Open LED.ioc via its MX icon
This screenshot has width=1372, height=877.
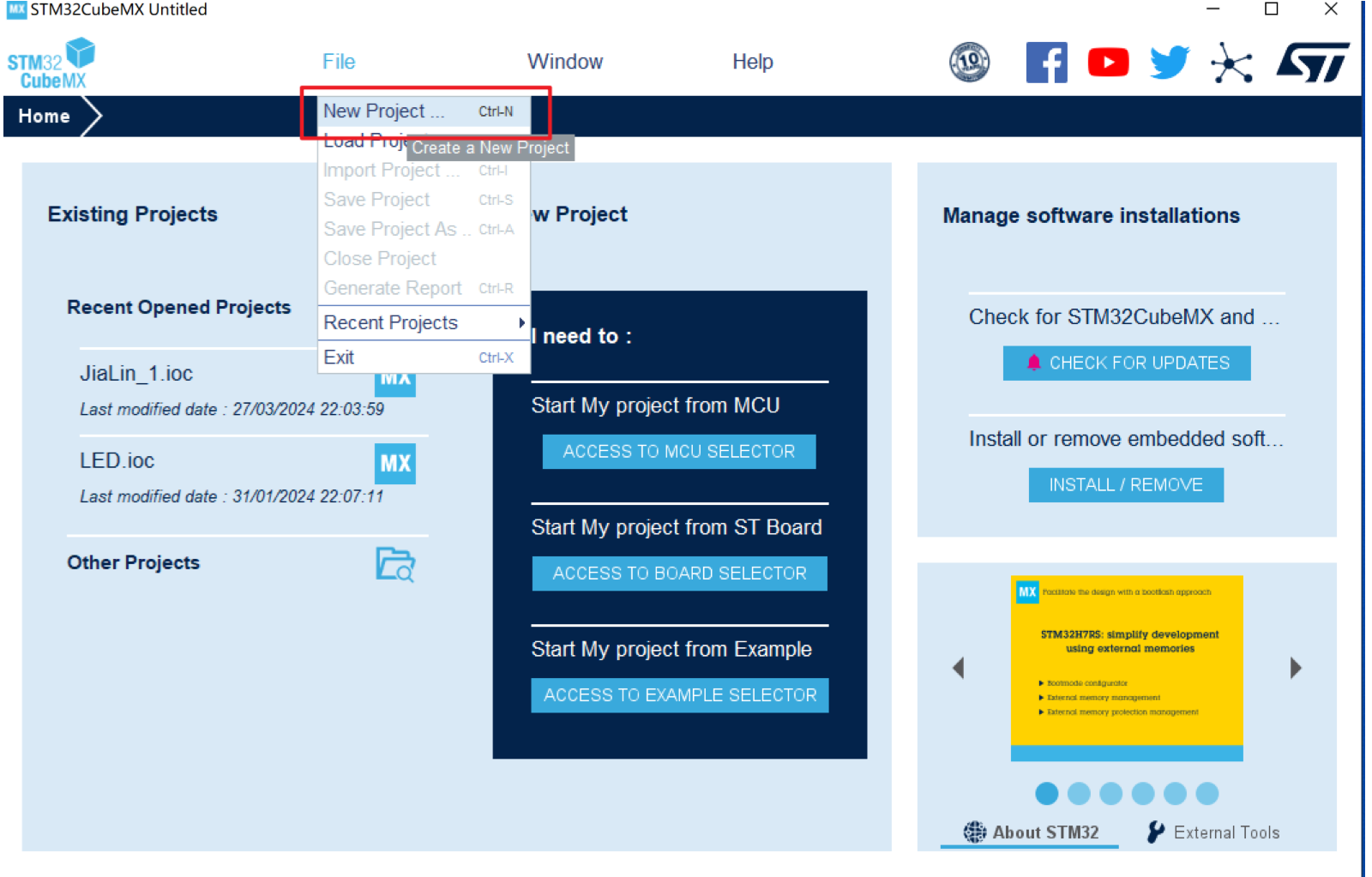pos(395,464)
